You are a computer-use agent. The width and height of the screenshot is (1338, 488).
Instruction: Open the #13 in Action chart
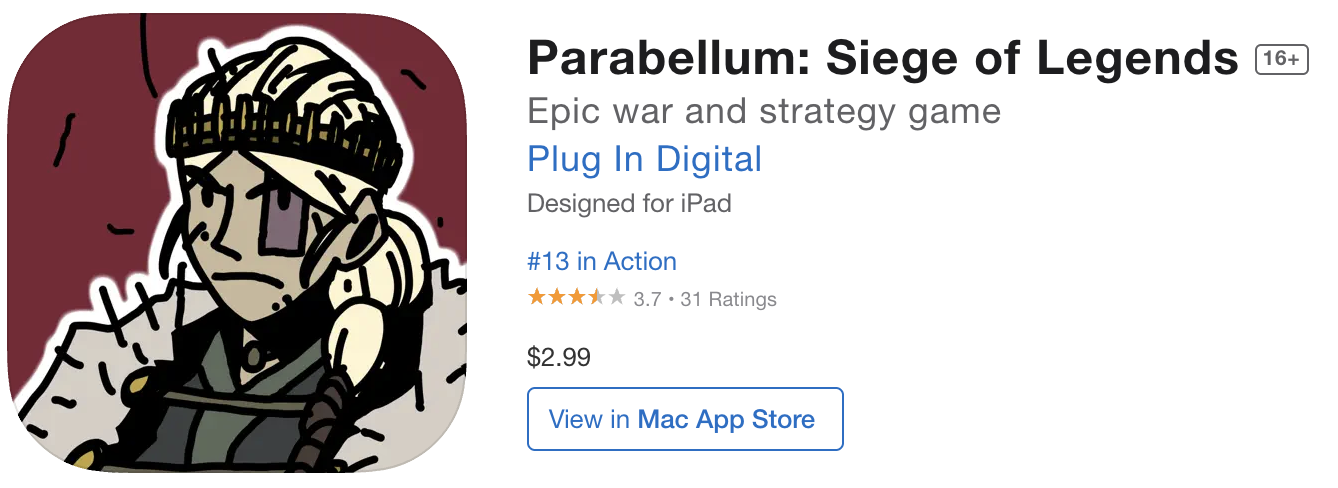(602, 262)
